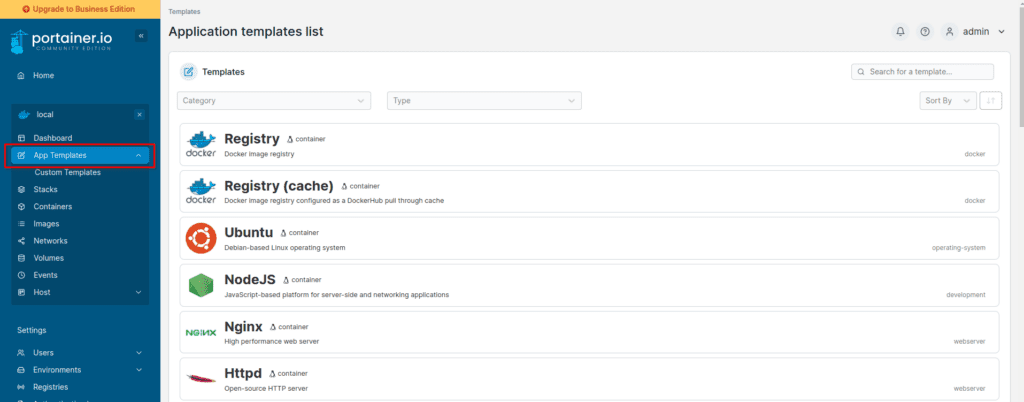This screenshot has height=402, width=1024.
Task: Select the Registry (cache) template title
Action: [279, 186]
